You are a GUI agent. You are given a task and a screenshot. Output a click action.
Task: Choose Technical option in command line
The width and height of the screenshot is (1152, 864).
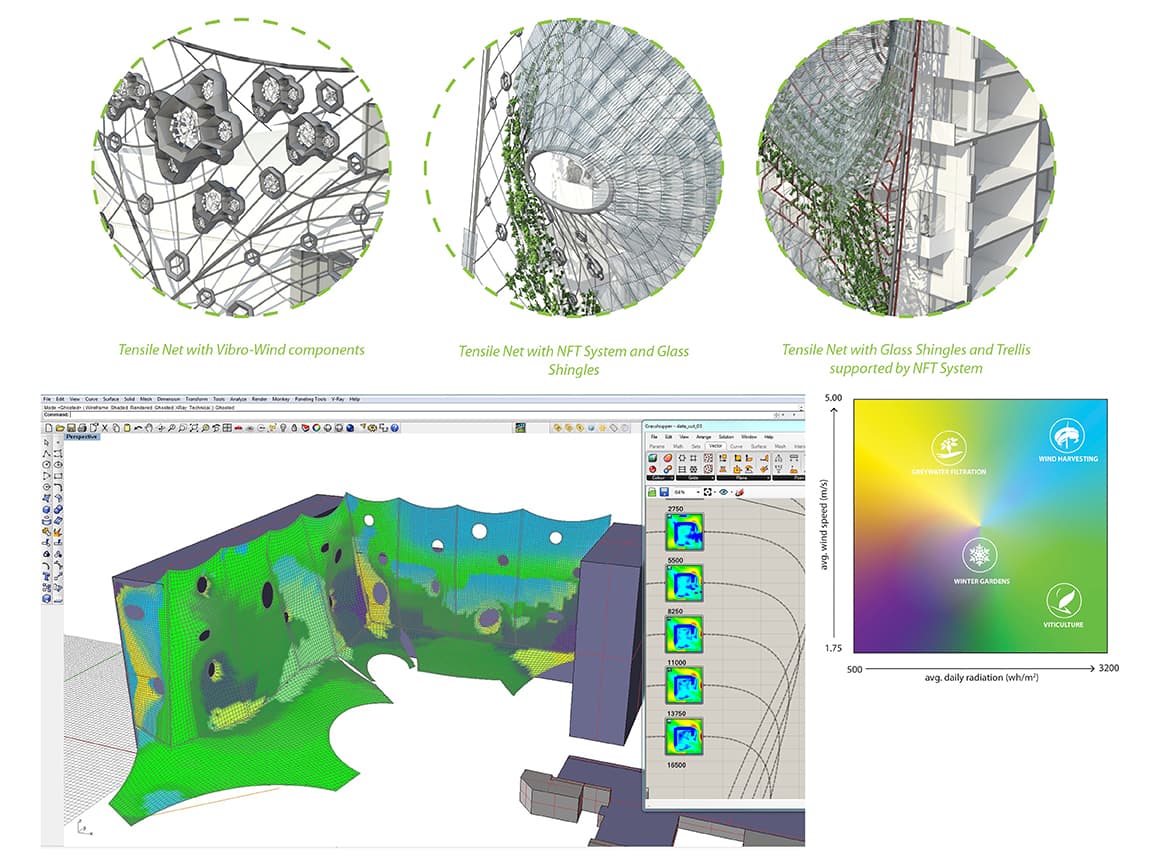pyautogui.click(x=199, y=408)
